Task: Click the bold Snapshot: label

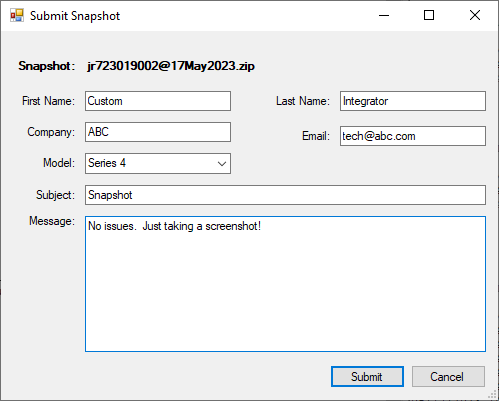Action: click(45, 66)
